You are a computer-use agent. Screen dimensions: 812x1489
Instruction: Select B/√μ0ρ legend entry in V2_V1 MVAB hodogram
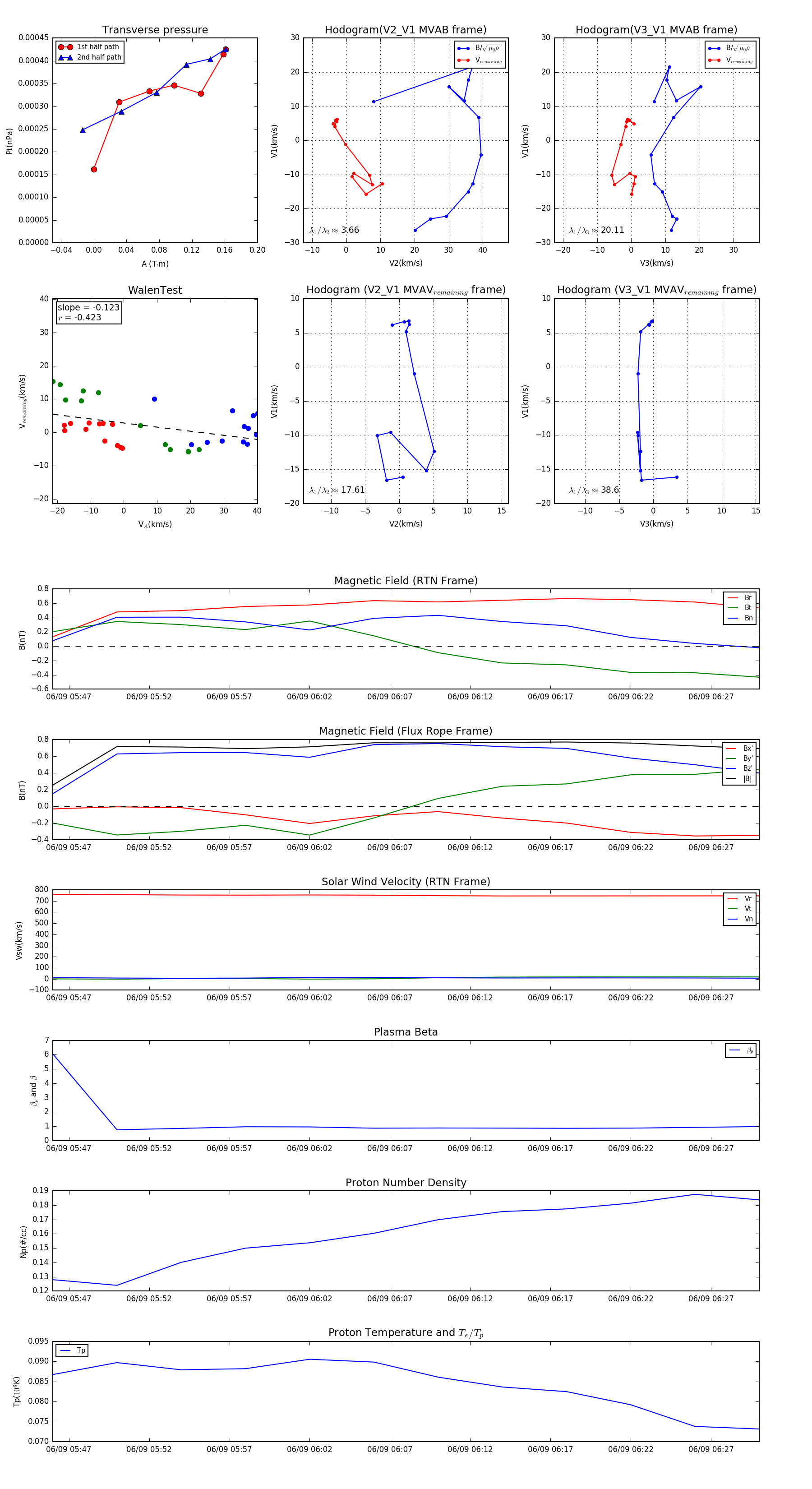pos(479,49)
